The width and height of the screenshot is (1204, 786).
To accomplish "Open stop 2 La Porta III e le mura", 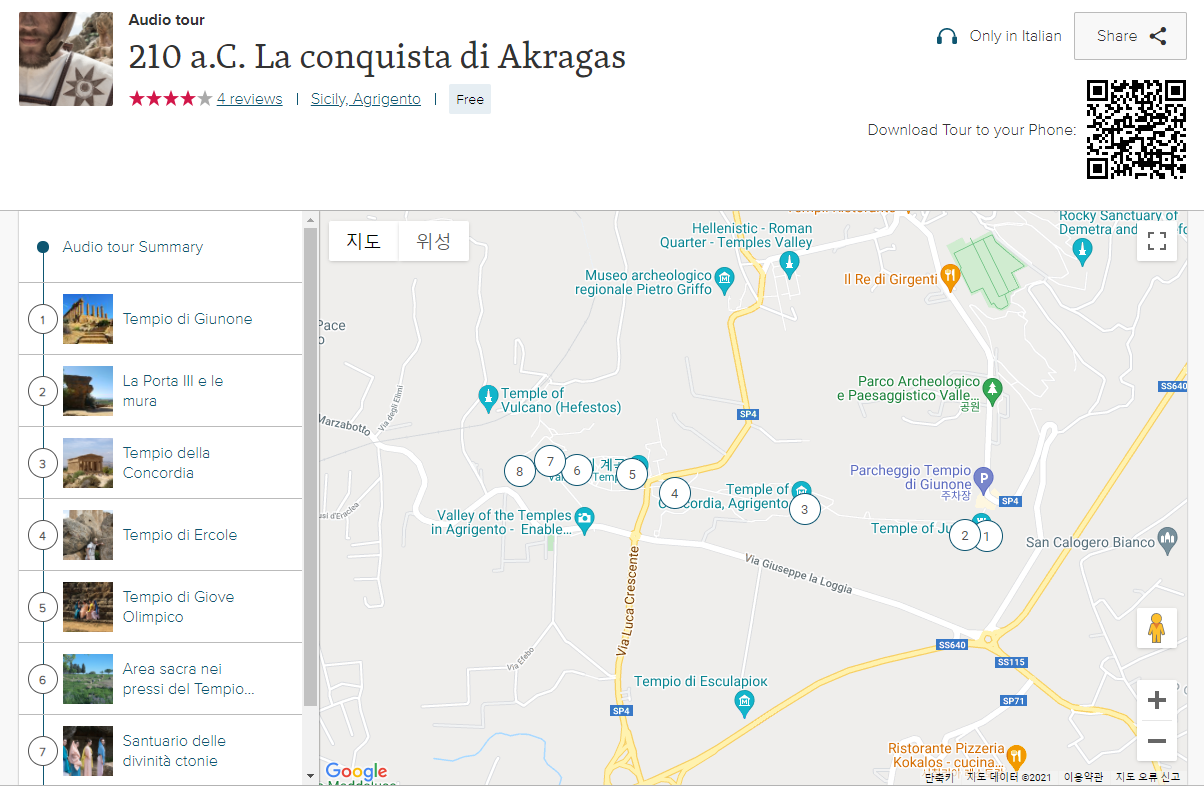I will point(160,391).
